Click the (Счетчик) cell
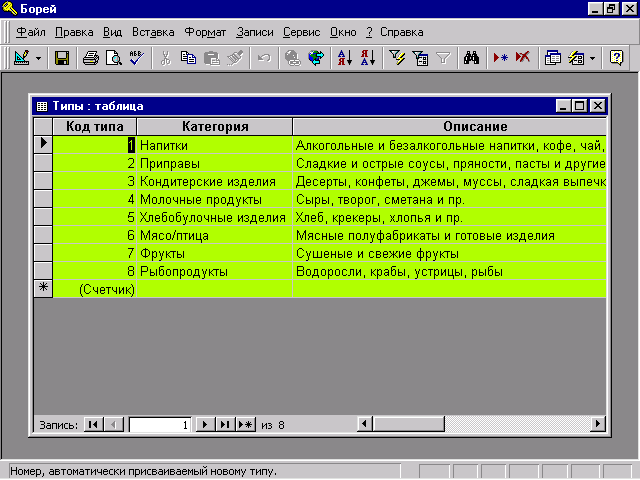The height and width of the screenshot is (480, 640). tap(95, 289)
